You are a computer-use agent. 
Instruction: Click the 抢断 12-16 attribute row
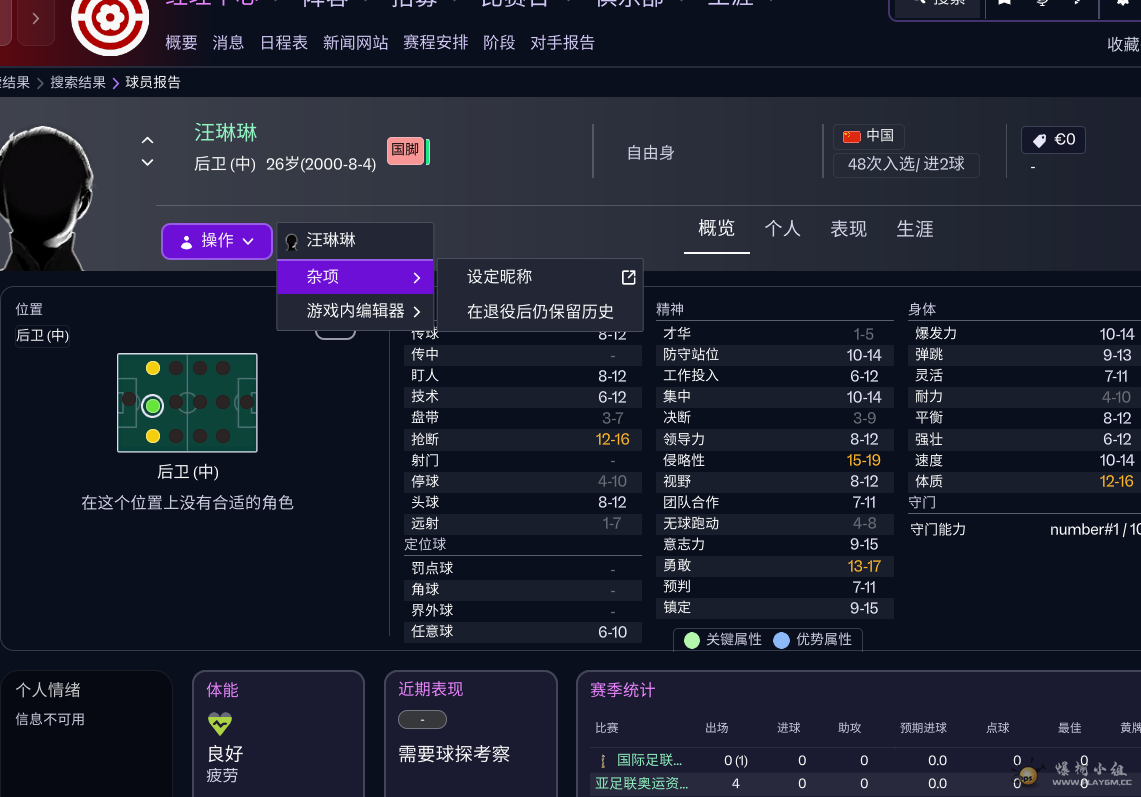522,440
